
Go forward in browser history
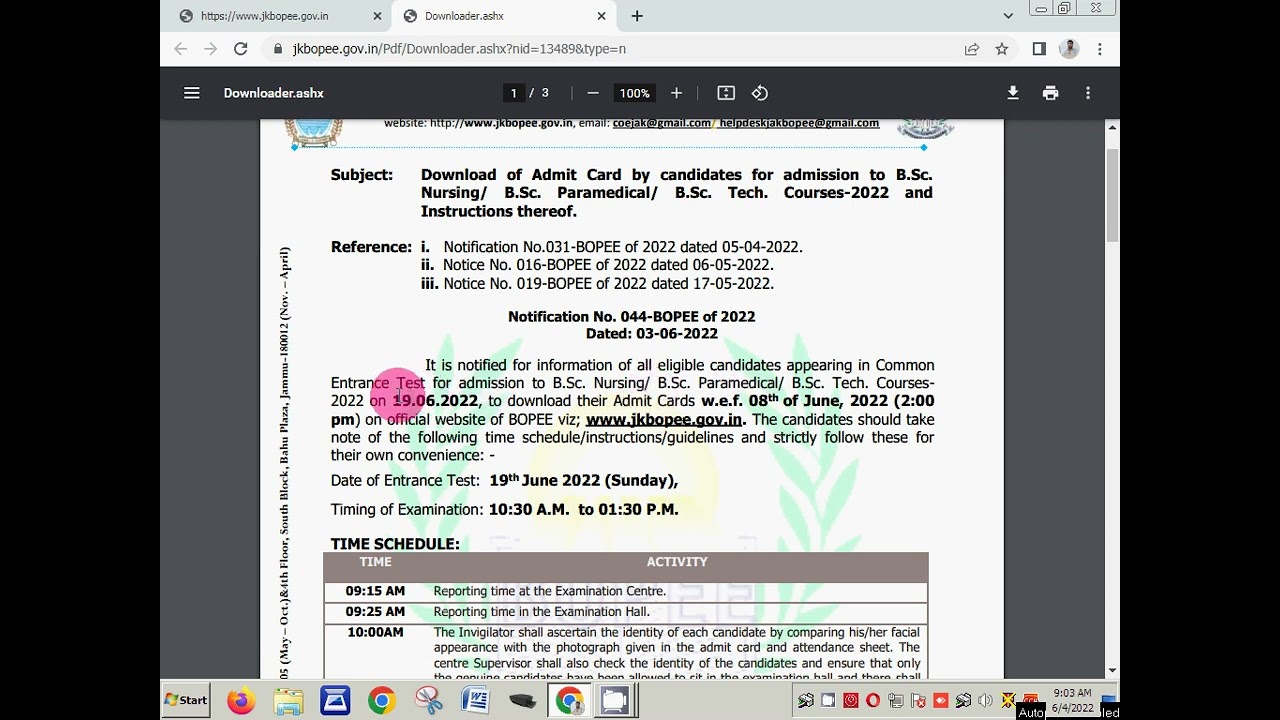tap(210, 48)
